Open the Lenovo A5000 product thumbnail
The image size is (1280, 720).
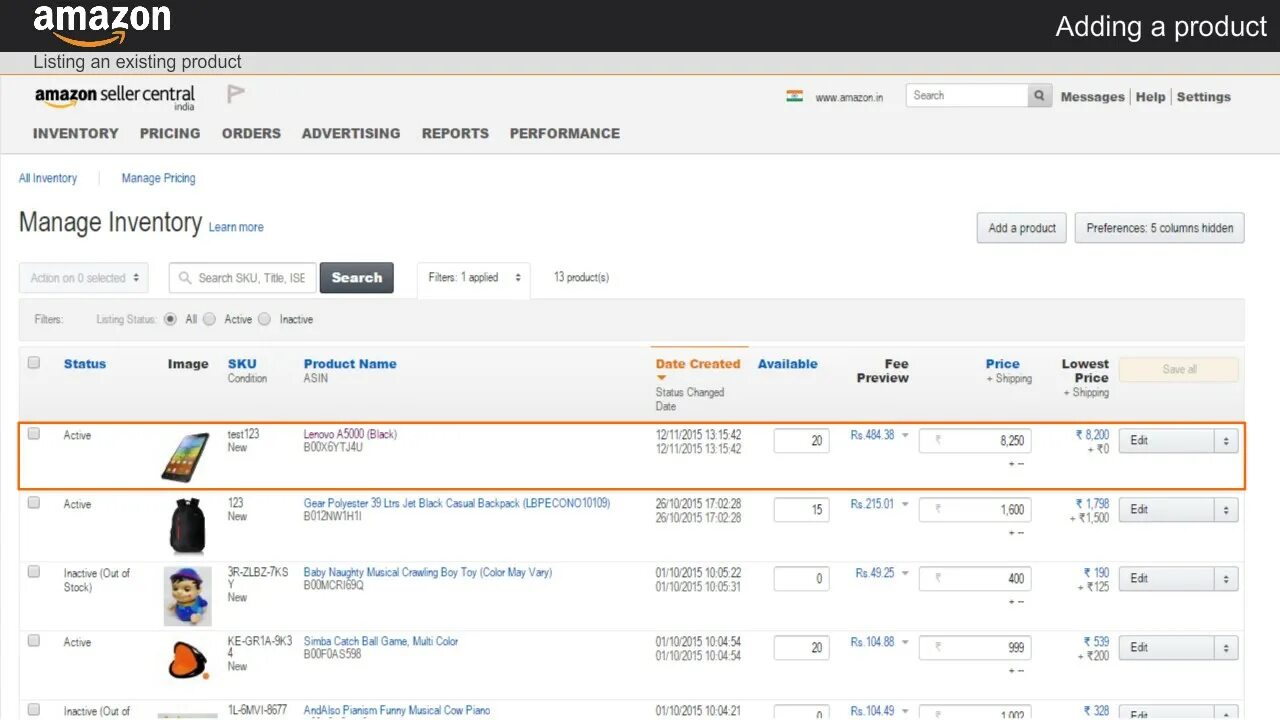pos(186,457)
